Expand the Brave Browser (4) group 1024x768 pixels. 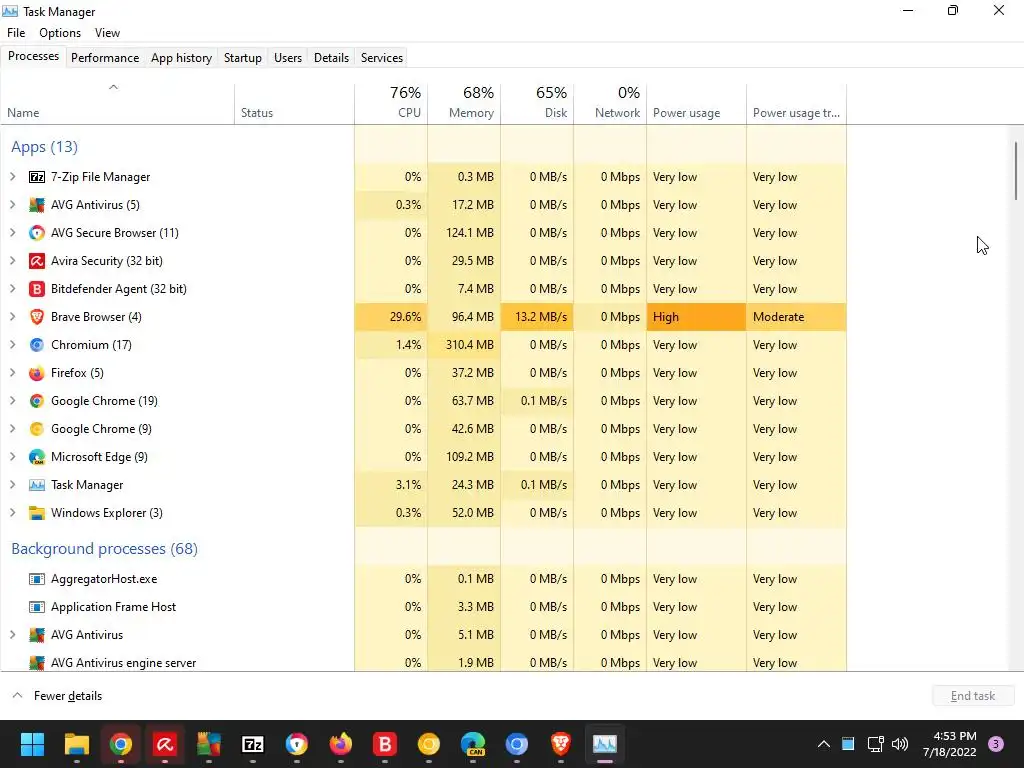point(12,317)
